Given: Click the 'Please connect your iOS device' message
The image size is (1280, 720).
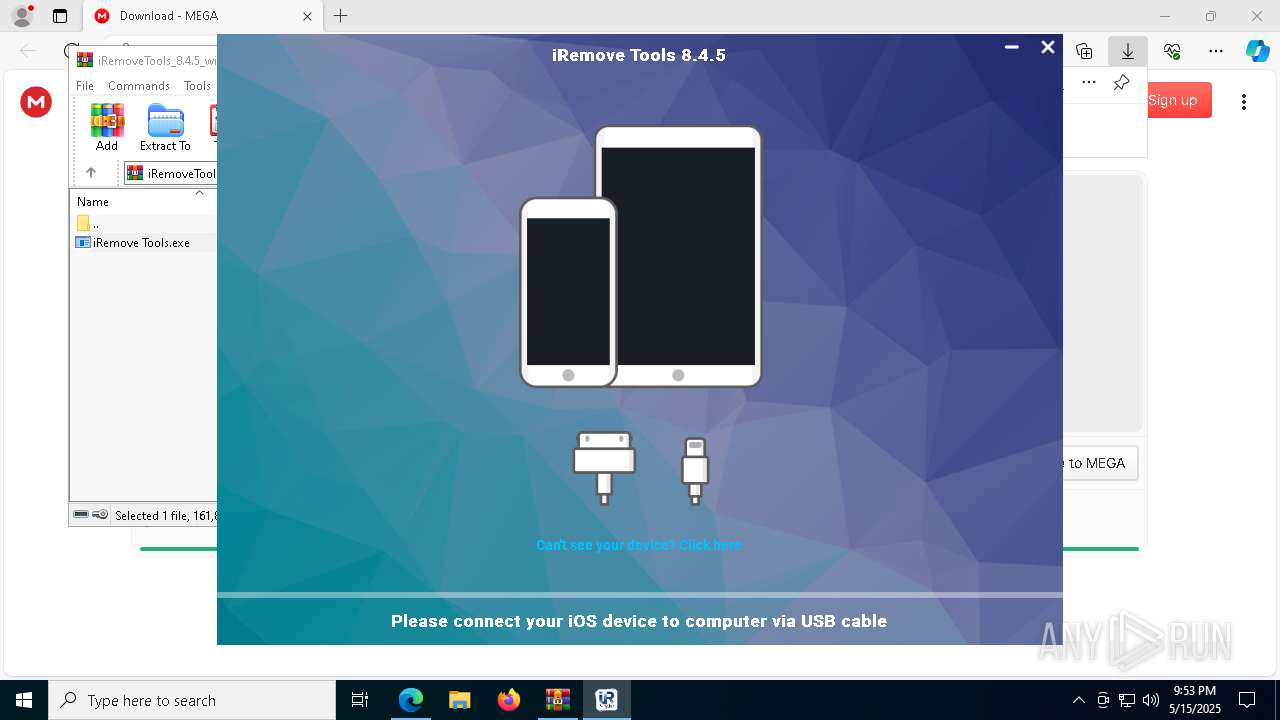Looking at the screenshot, I should [x=639, y=621].
